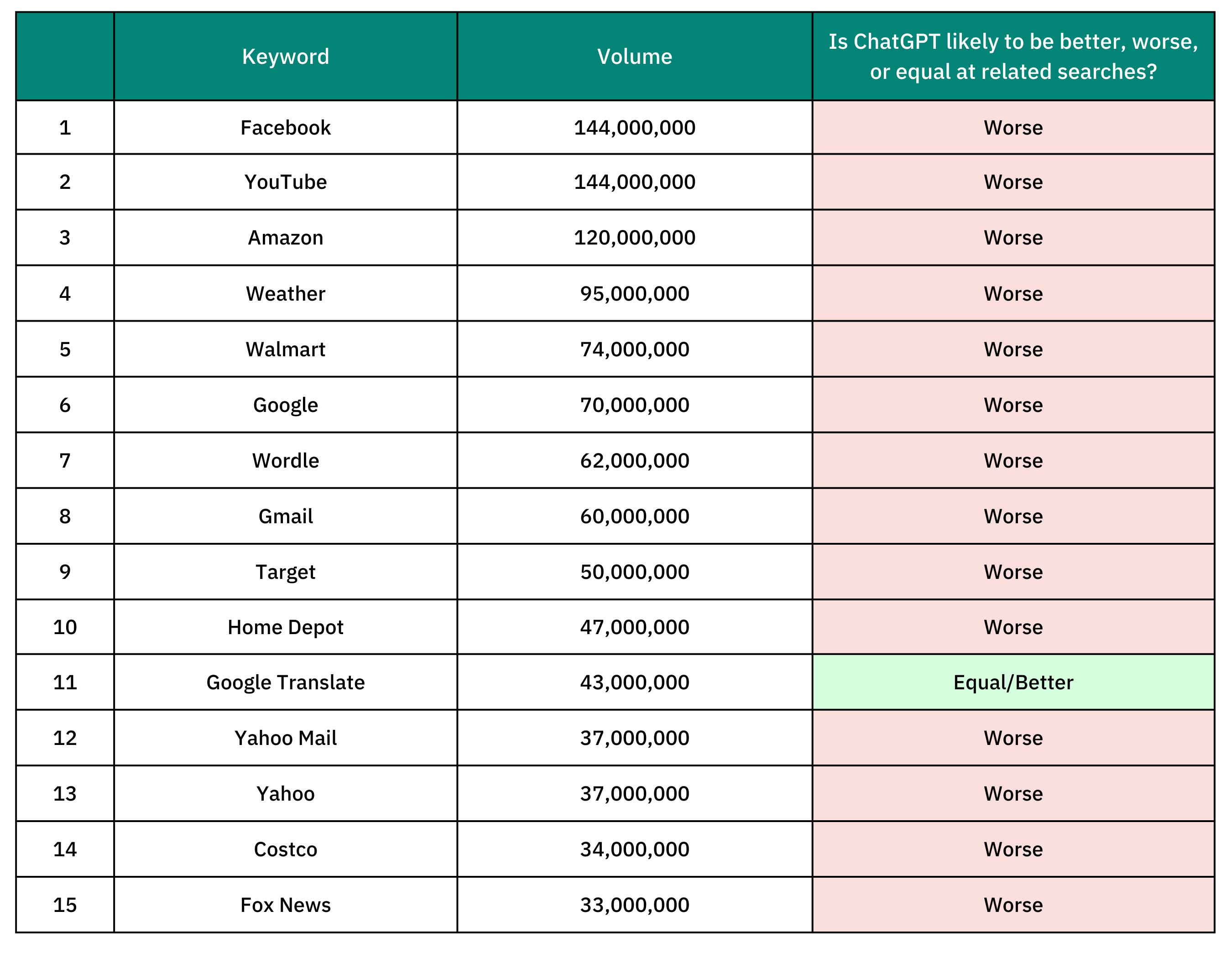Select the YouTube keyword cell
1232x958 pixels.
click(286, 182)
